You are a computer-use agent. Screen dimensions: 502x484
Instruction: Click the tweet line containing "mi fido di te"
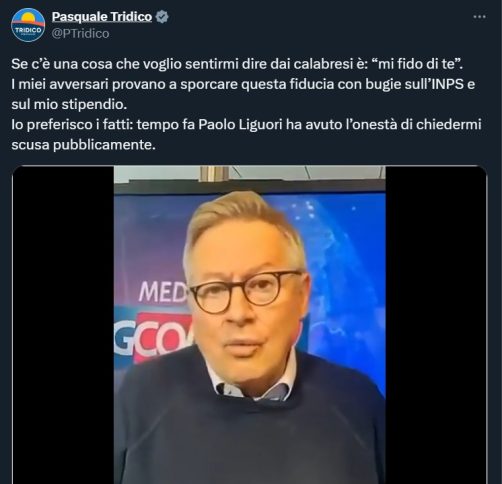[237, 64]
